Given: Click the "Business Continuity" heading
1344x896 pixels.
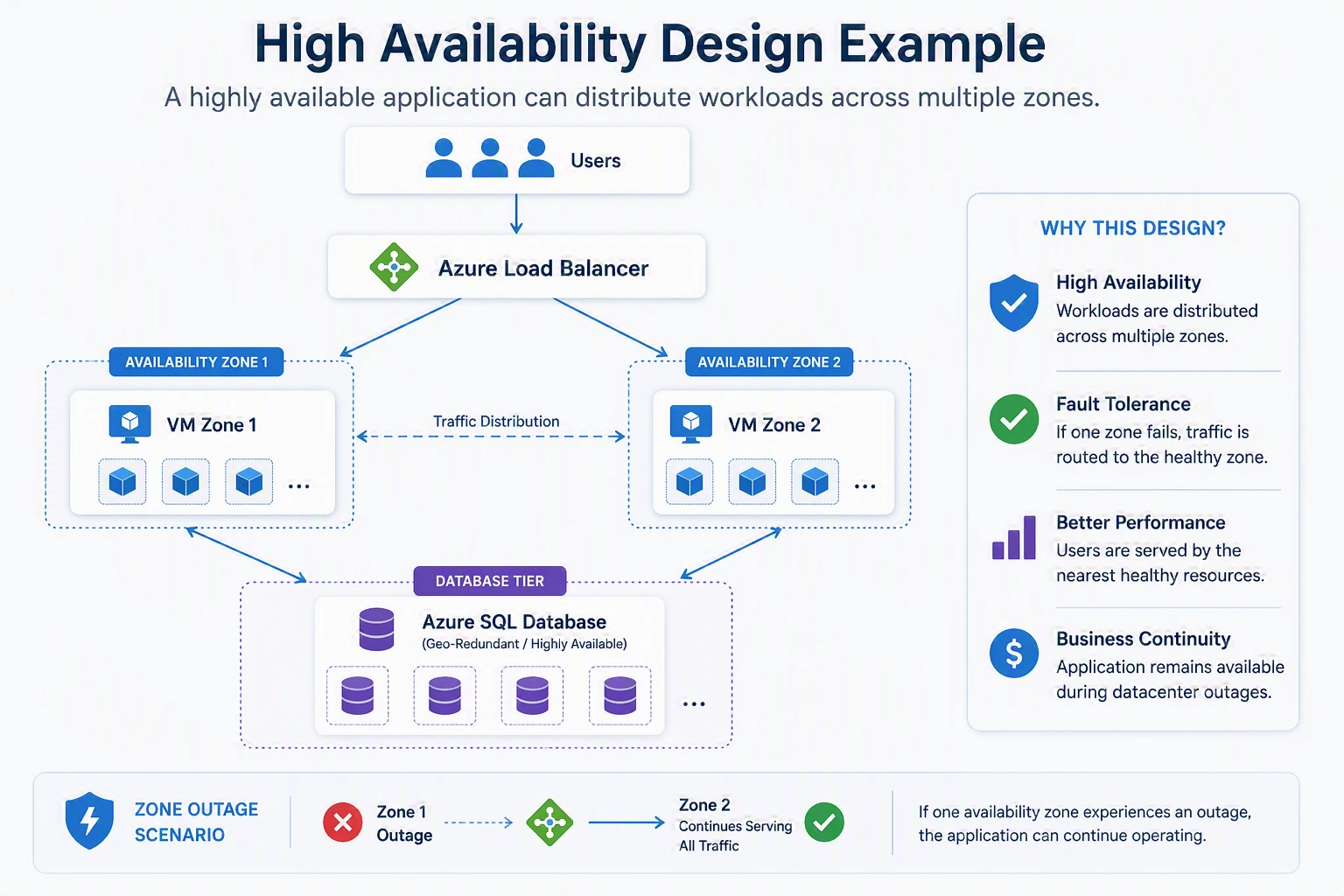Looking at the screenshot, I should pyautogui.click(x=1144, y=639).
